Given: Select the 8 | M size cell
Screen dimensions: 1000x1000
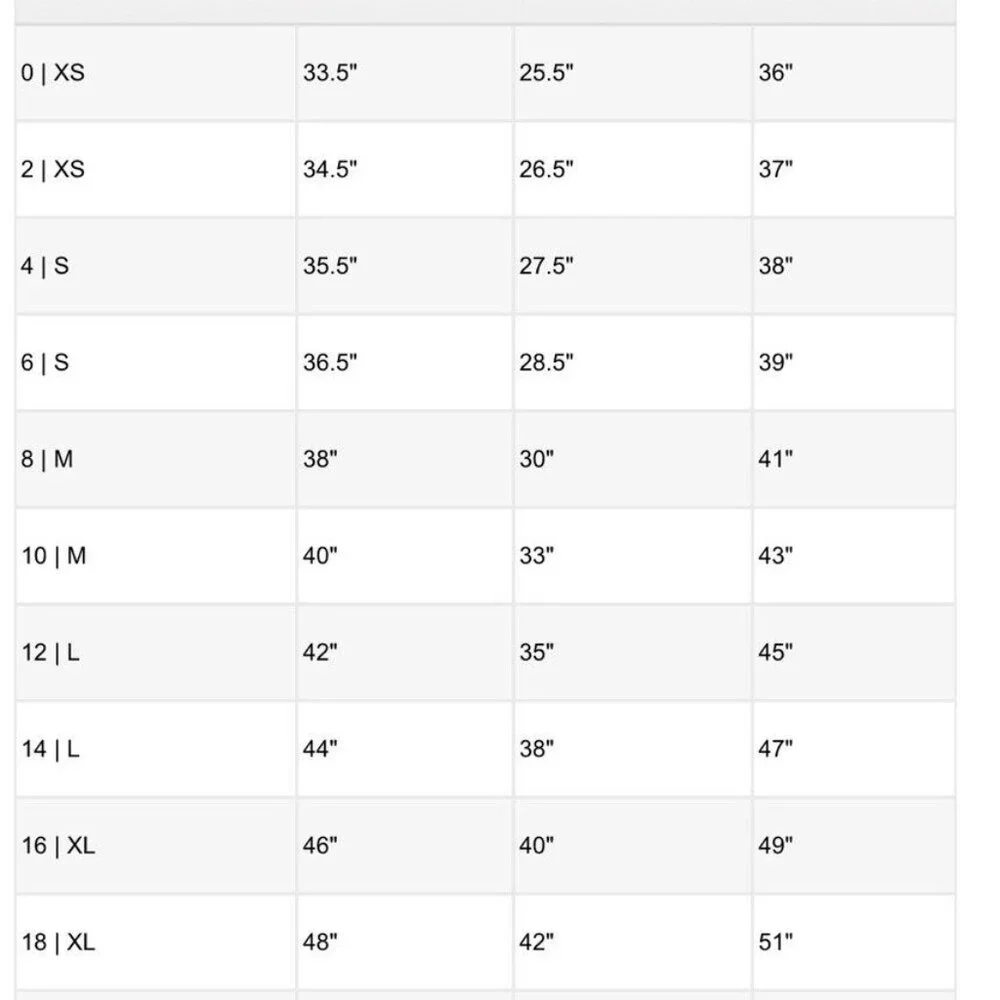Looking at the screenshot, I should [156, 459].
